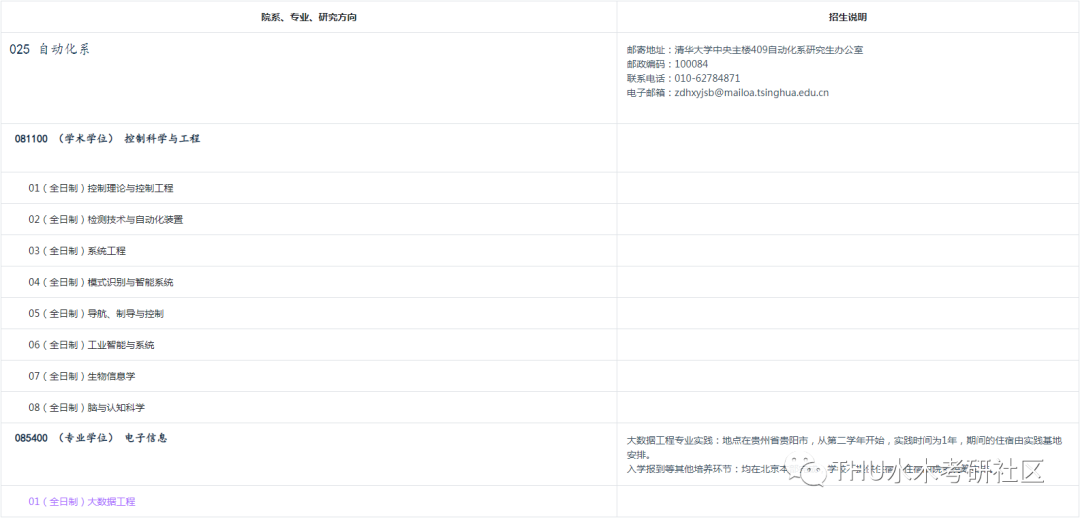Screen dimensions: 1080x518
Task: Click the 招生说明 column header
Action: tap(848, 17)
